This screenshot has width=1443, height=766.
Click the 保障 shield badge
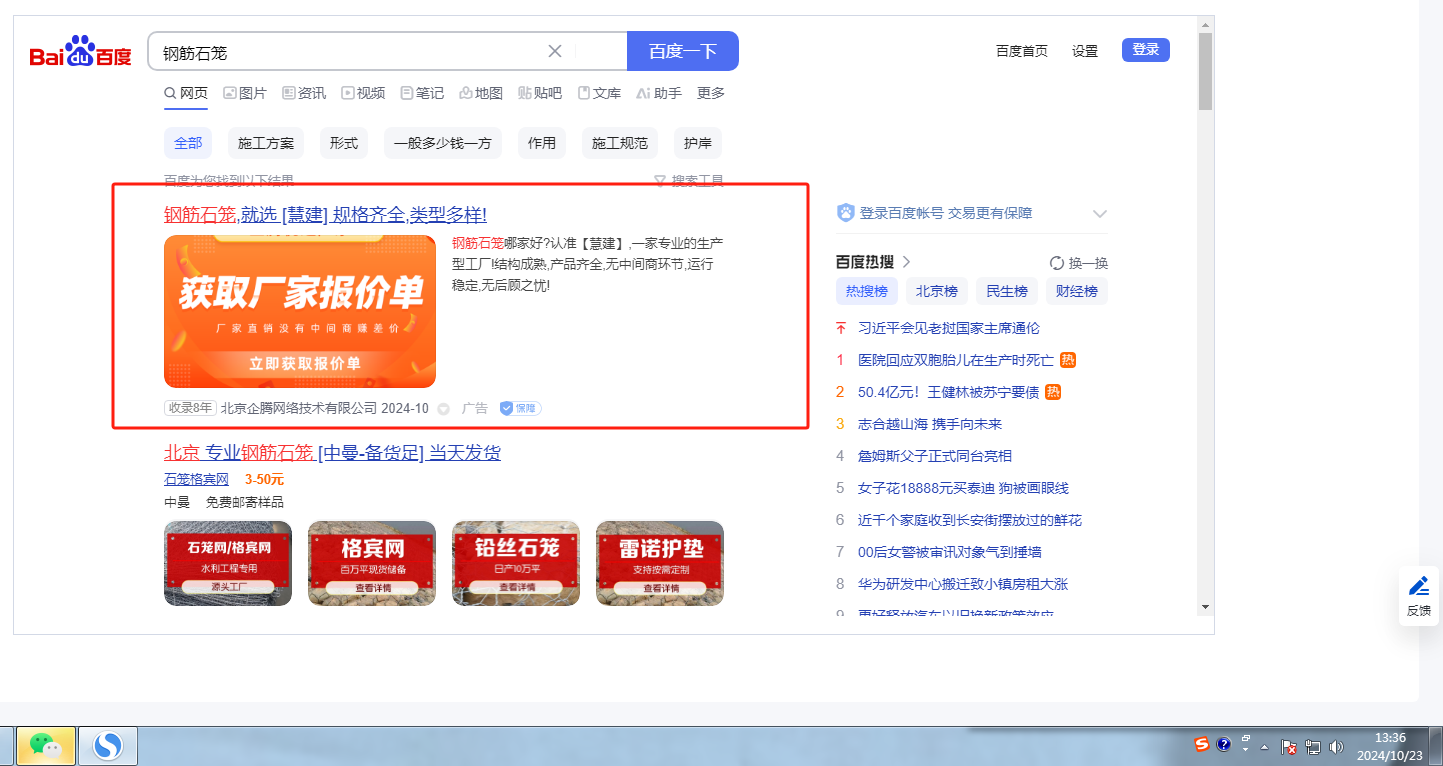520,408
